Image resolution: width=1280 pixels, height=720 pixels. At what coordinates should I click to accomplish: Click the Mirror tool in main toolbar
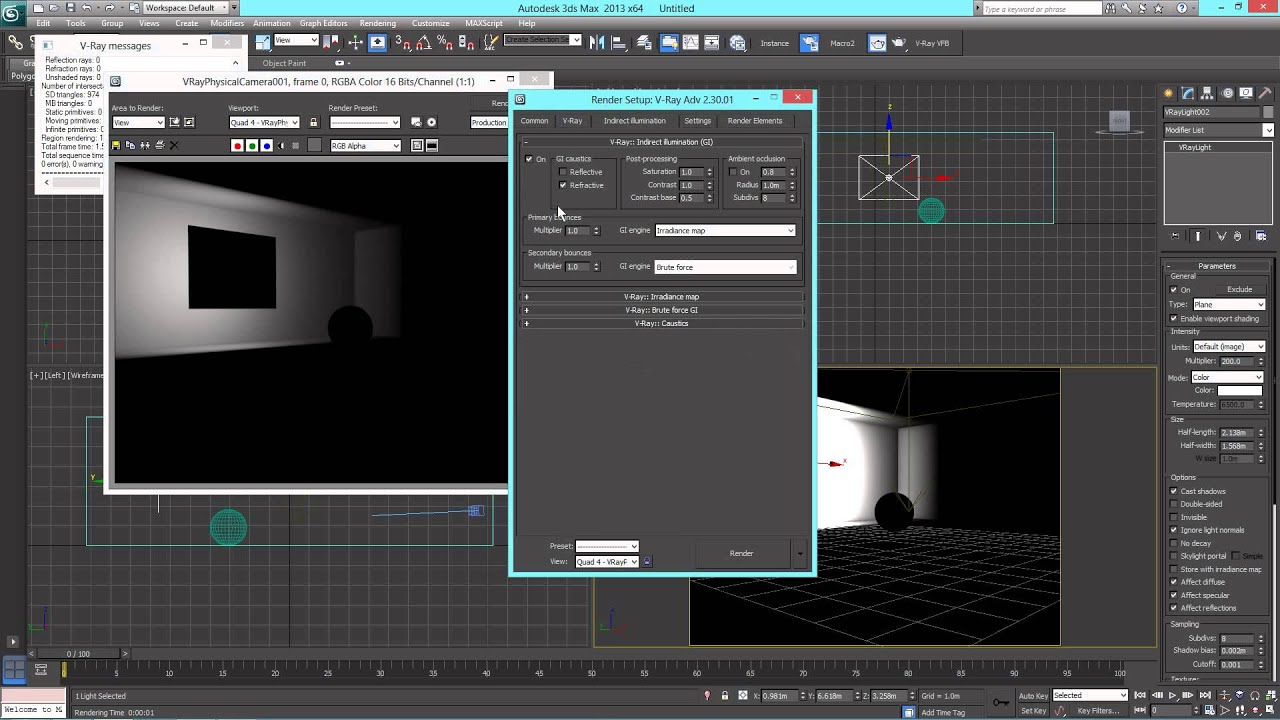(x=597, y=43)
